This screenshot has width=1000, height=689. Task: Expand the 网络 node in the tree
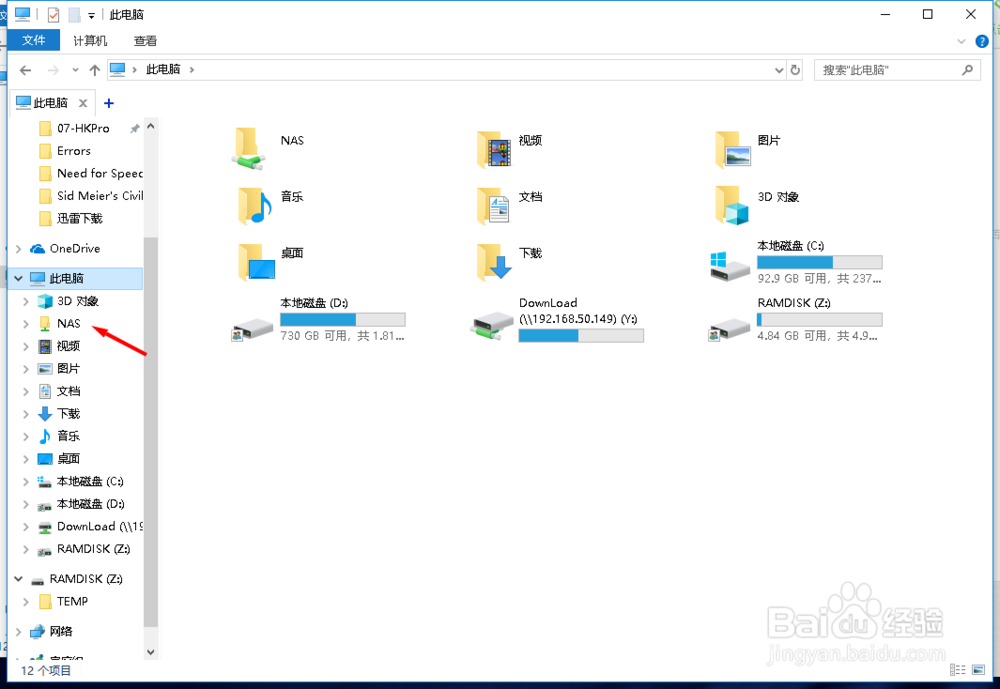pyautogui.click(x=18, y=632)
